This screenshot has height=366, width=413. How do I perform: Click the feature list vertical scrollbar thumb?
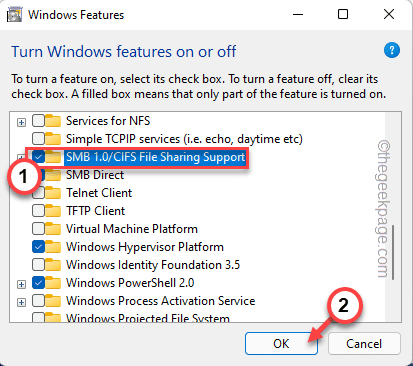pos(393,252)
